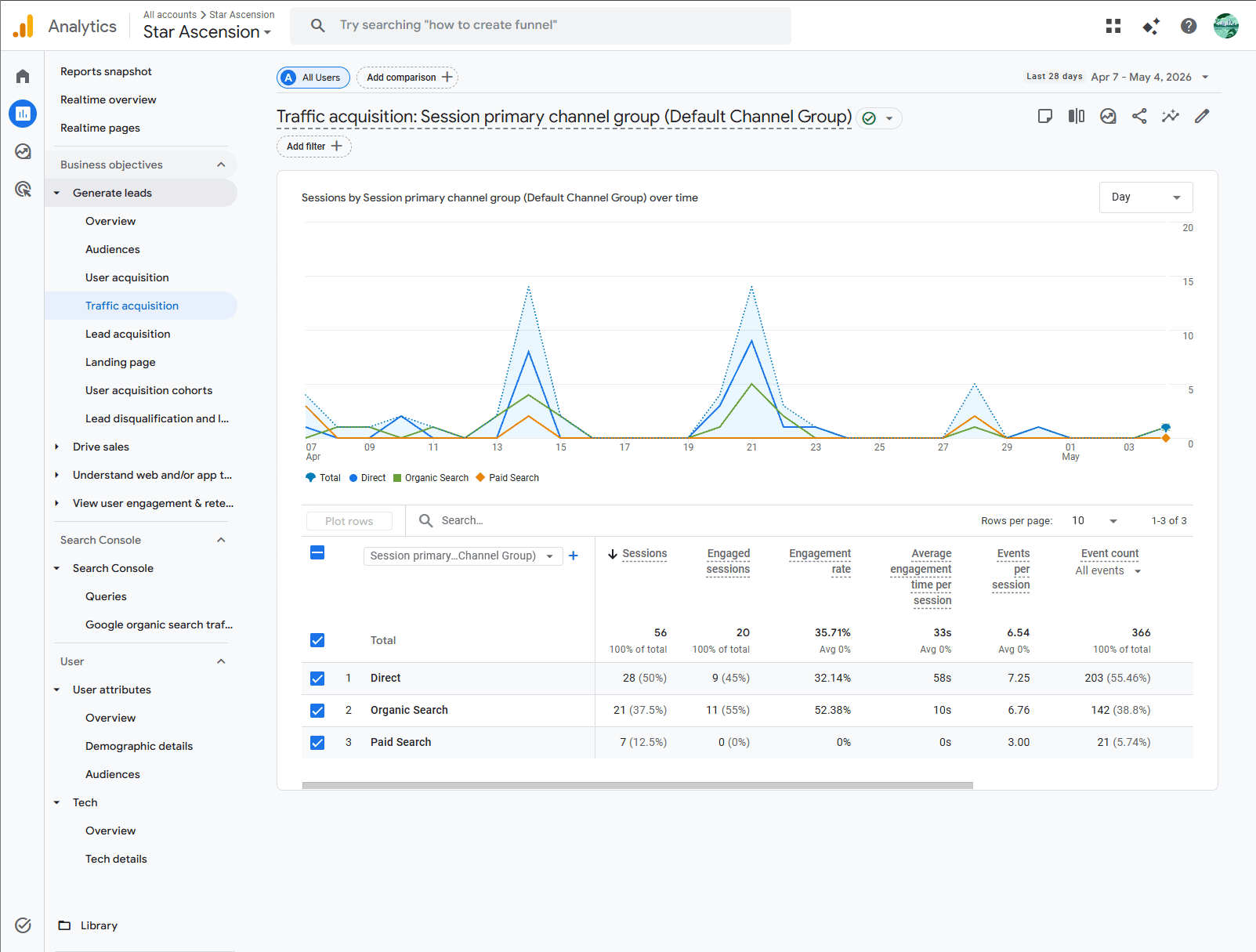Open Lead acquisition report

point(128,334)
